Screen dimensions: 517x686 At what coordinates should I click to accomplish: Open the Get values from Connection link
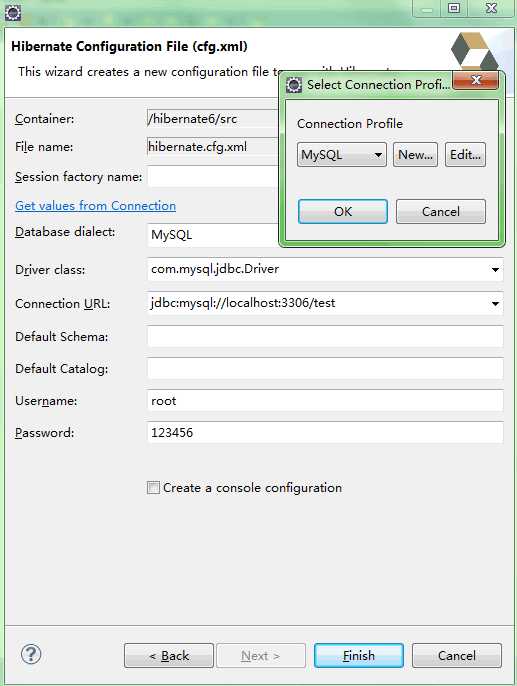95,206
